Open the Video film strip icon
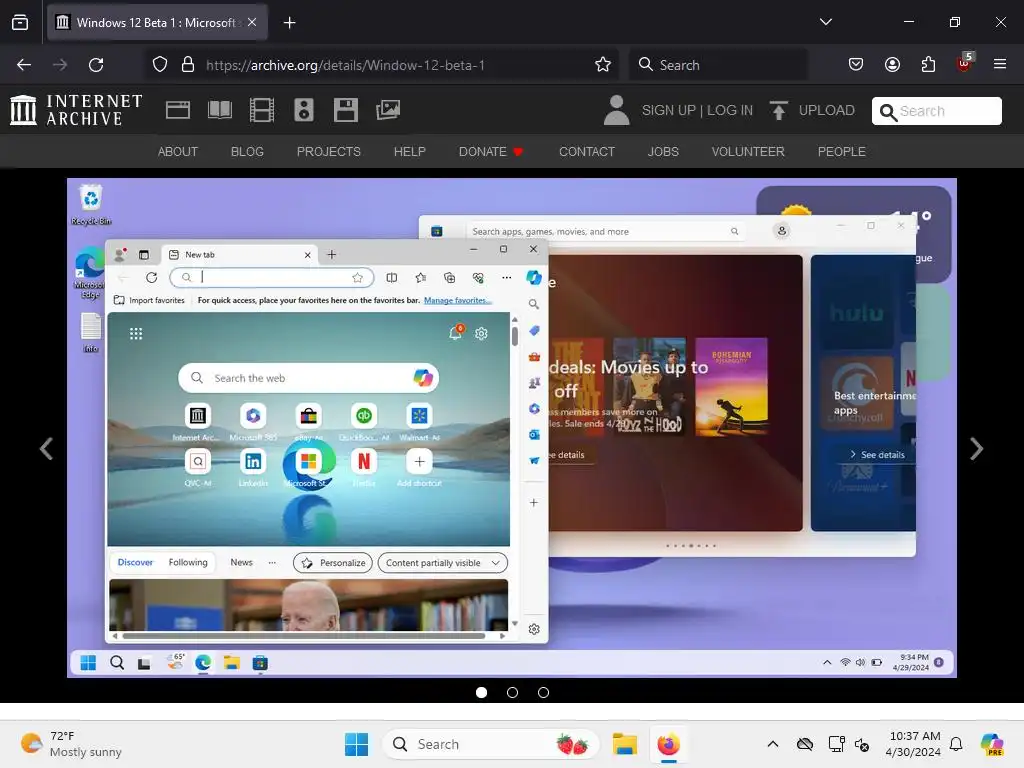The width and height of the screenshot is (1024, 768). coord(262,110)
